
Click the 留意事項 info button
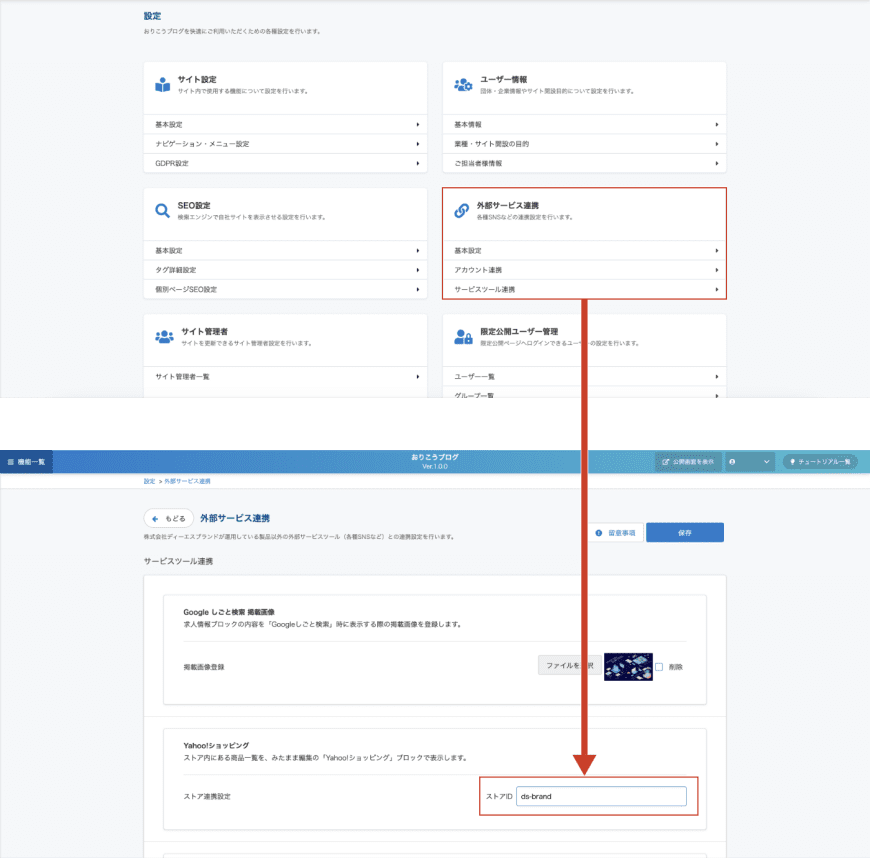(x=616, y=533)
